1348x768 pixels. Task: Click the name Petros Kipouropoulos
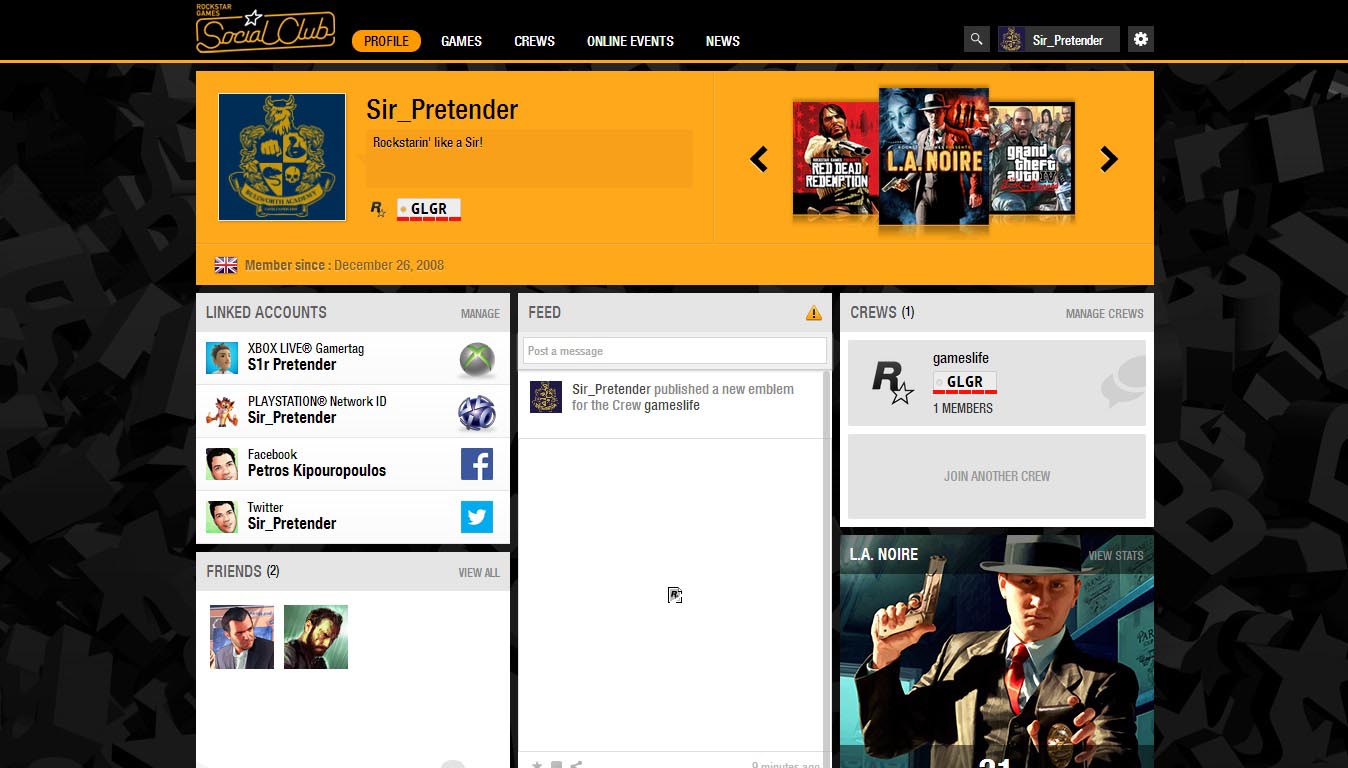[317, 471]
